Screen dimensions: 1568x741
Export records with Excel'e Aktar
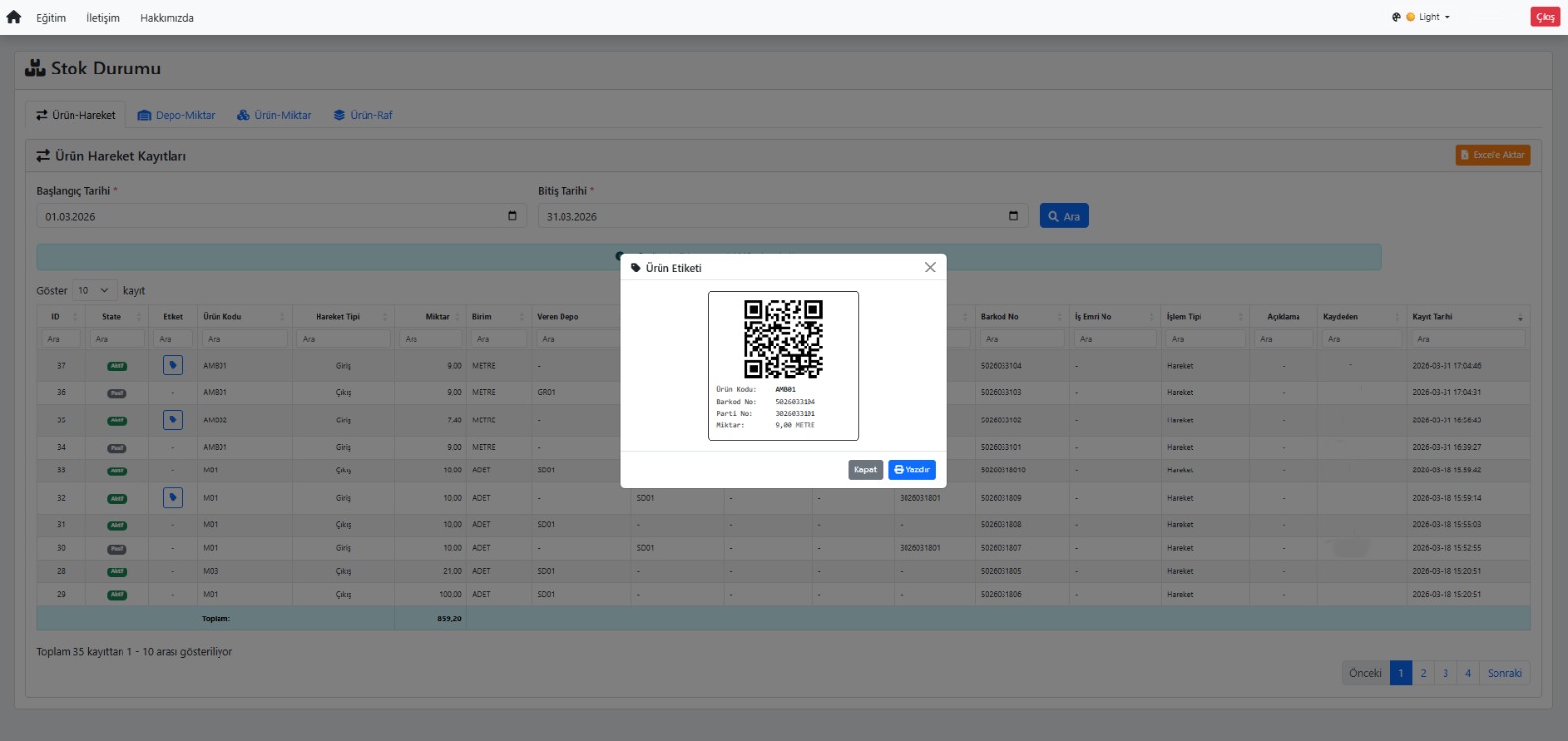(x=1493, y=155)
